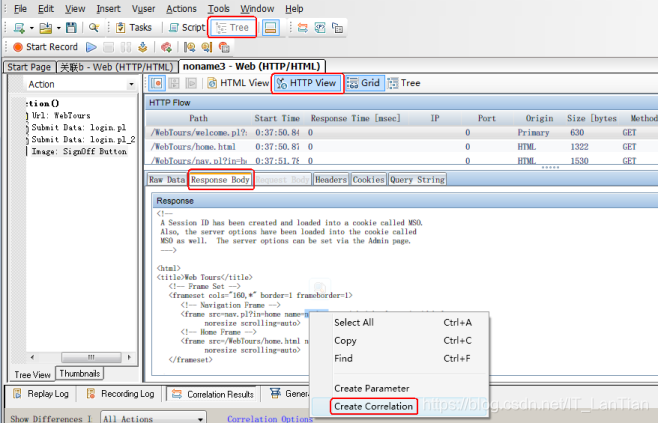Screen dimensions: 658x423
Task: Click the red circle grid icon
Action: (225, 47)
